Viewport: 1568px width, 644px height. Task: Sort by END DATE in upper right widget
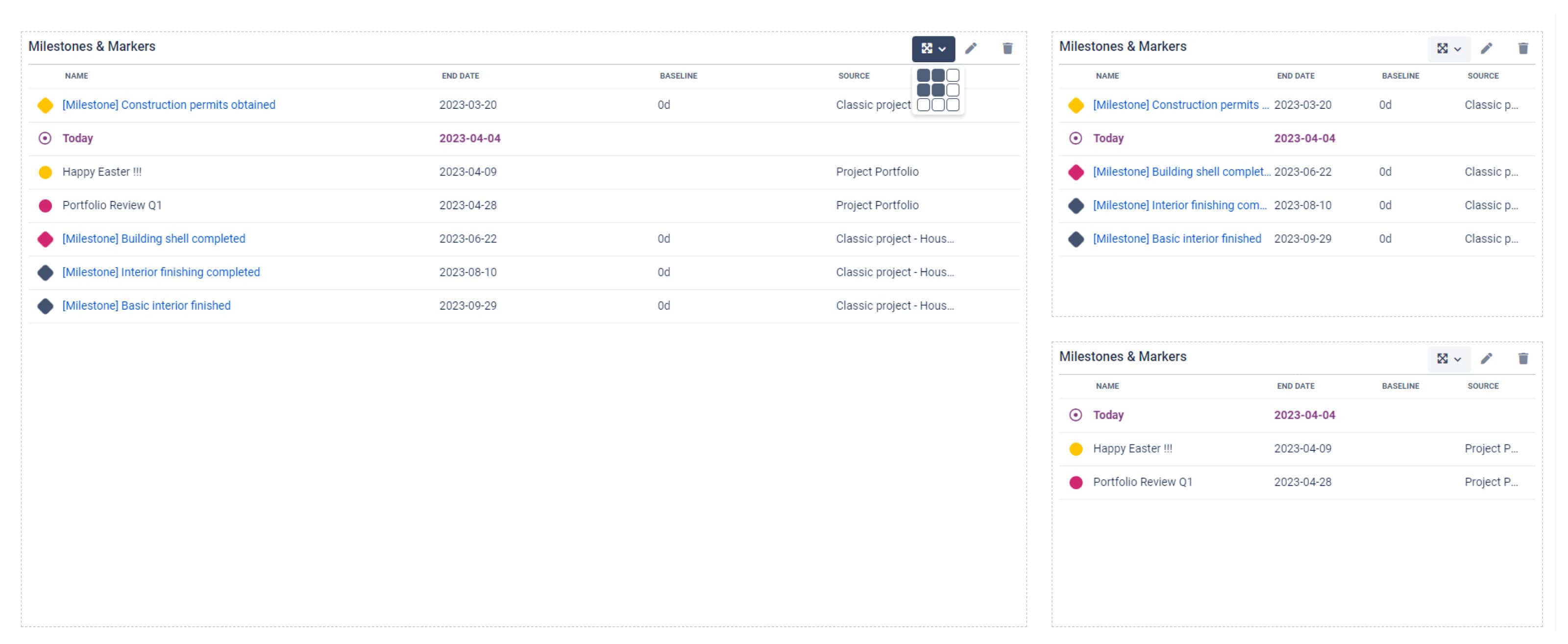1295,76
